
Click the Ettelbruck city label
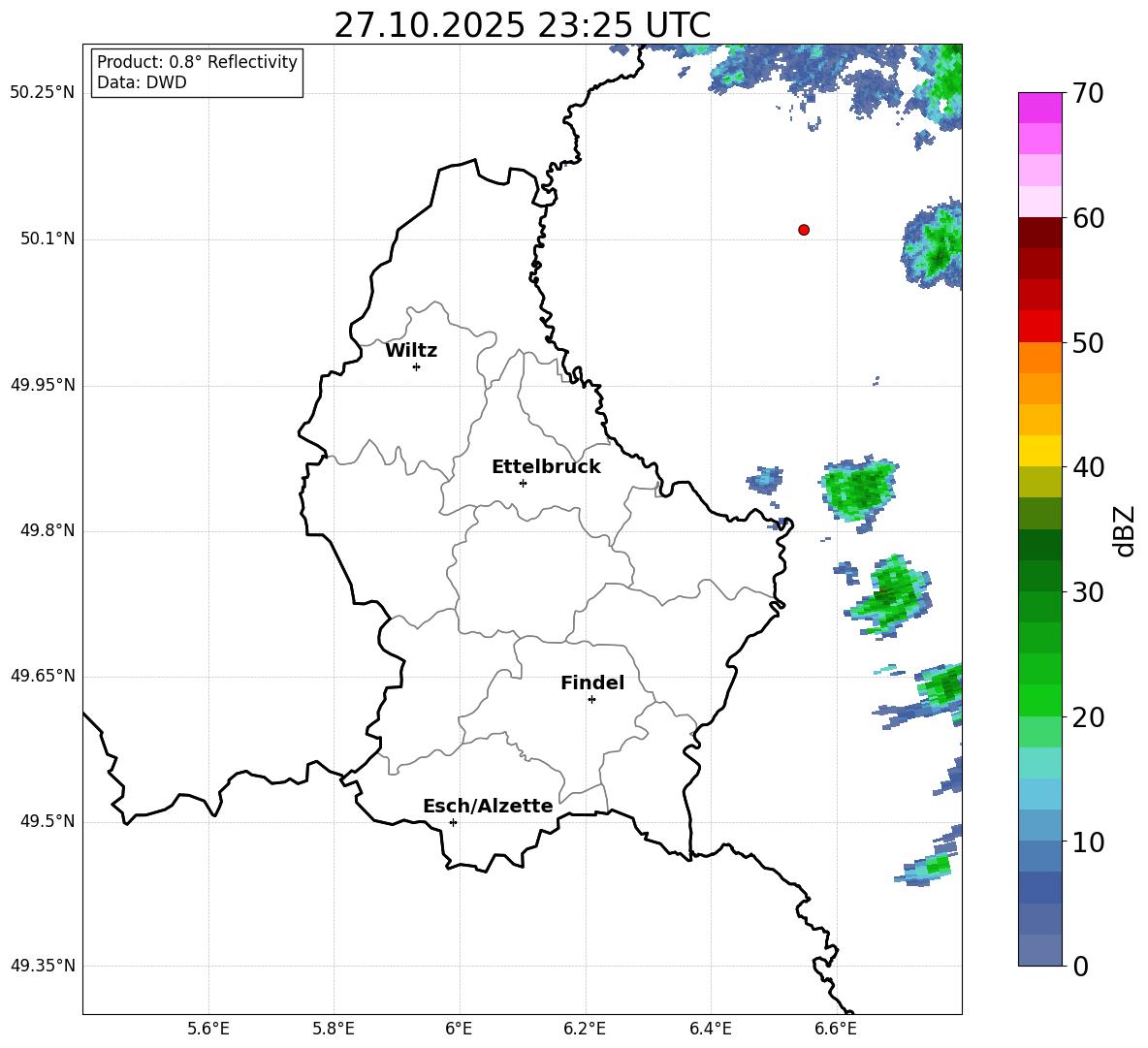(546, 467)
